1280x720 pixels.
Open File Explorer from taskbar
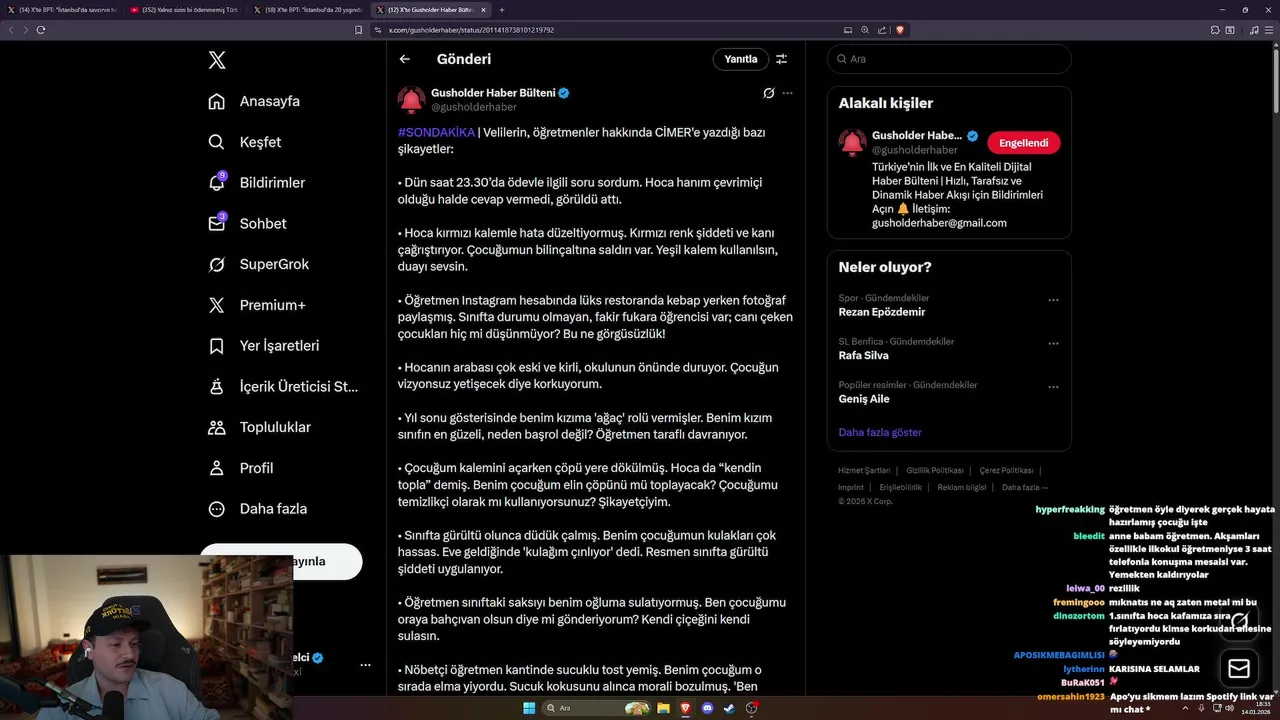(663, 708)
